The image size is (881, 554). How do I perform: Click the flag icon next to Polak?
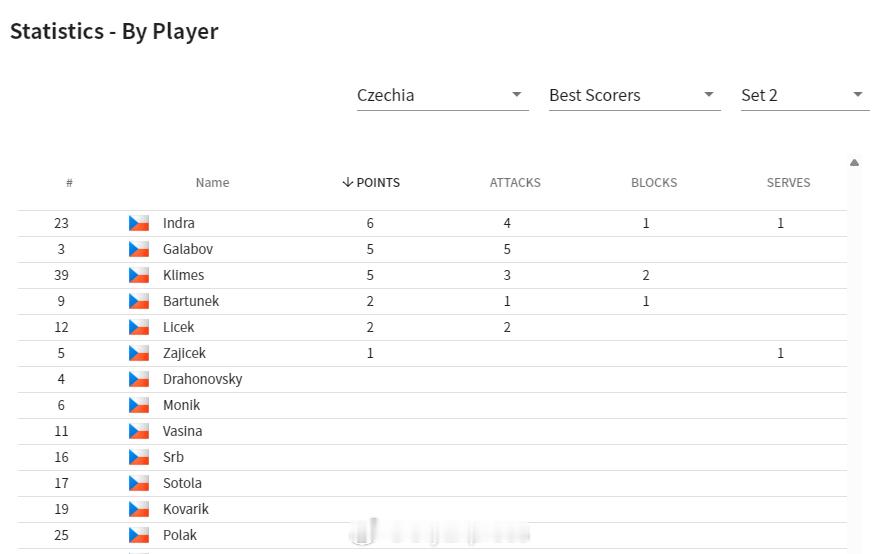pos(139,535)
